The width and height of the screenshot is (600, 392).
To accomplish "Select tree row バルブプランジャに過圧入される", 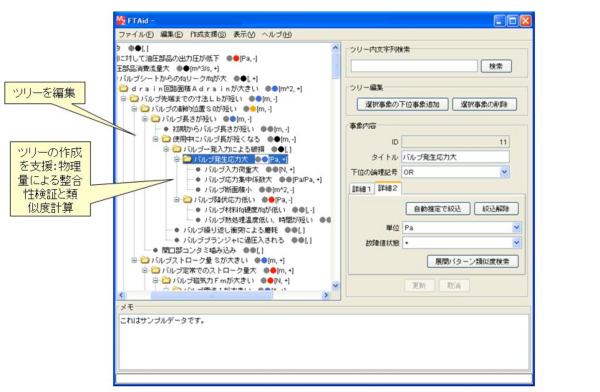I will coord(233,240).
